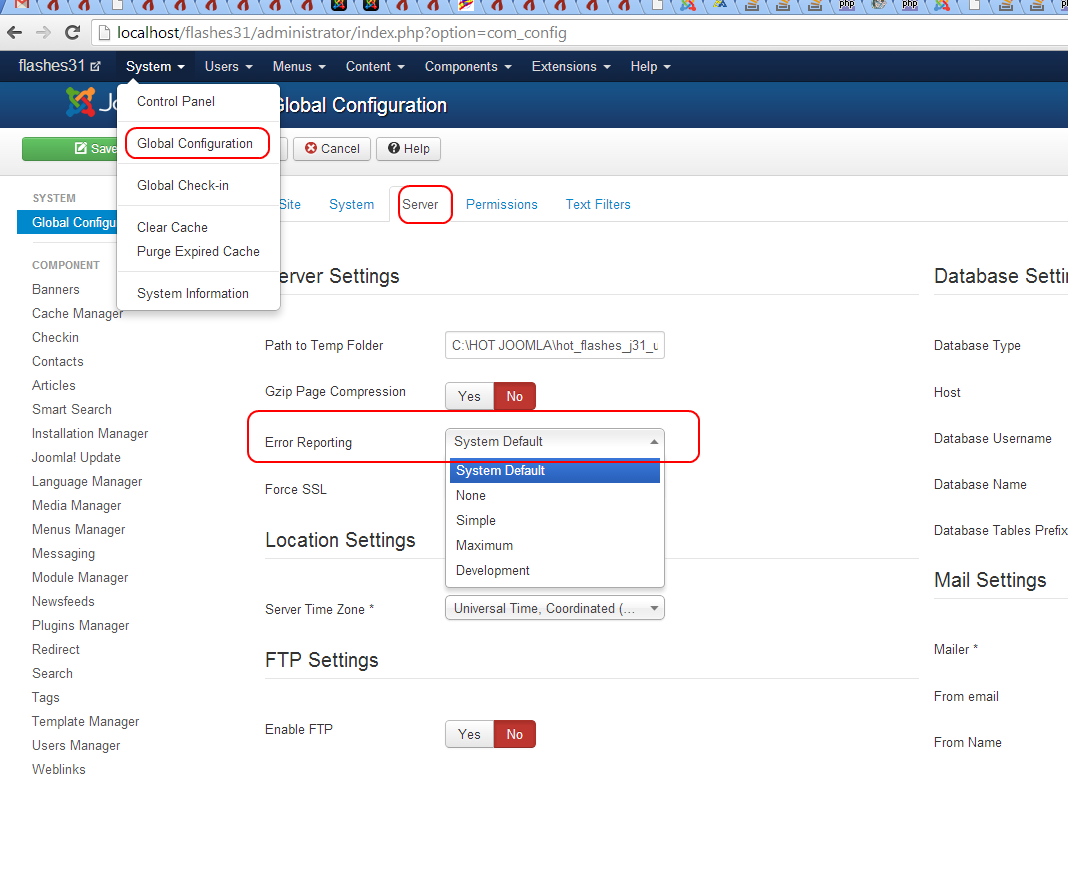The width and height of the screenshot is (1068, 887).
Task: Click the Help question mark icon
Action: (394, 148)
